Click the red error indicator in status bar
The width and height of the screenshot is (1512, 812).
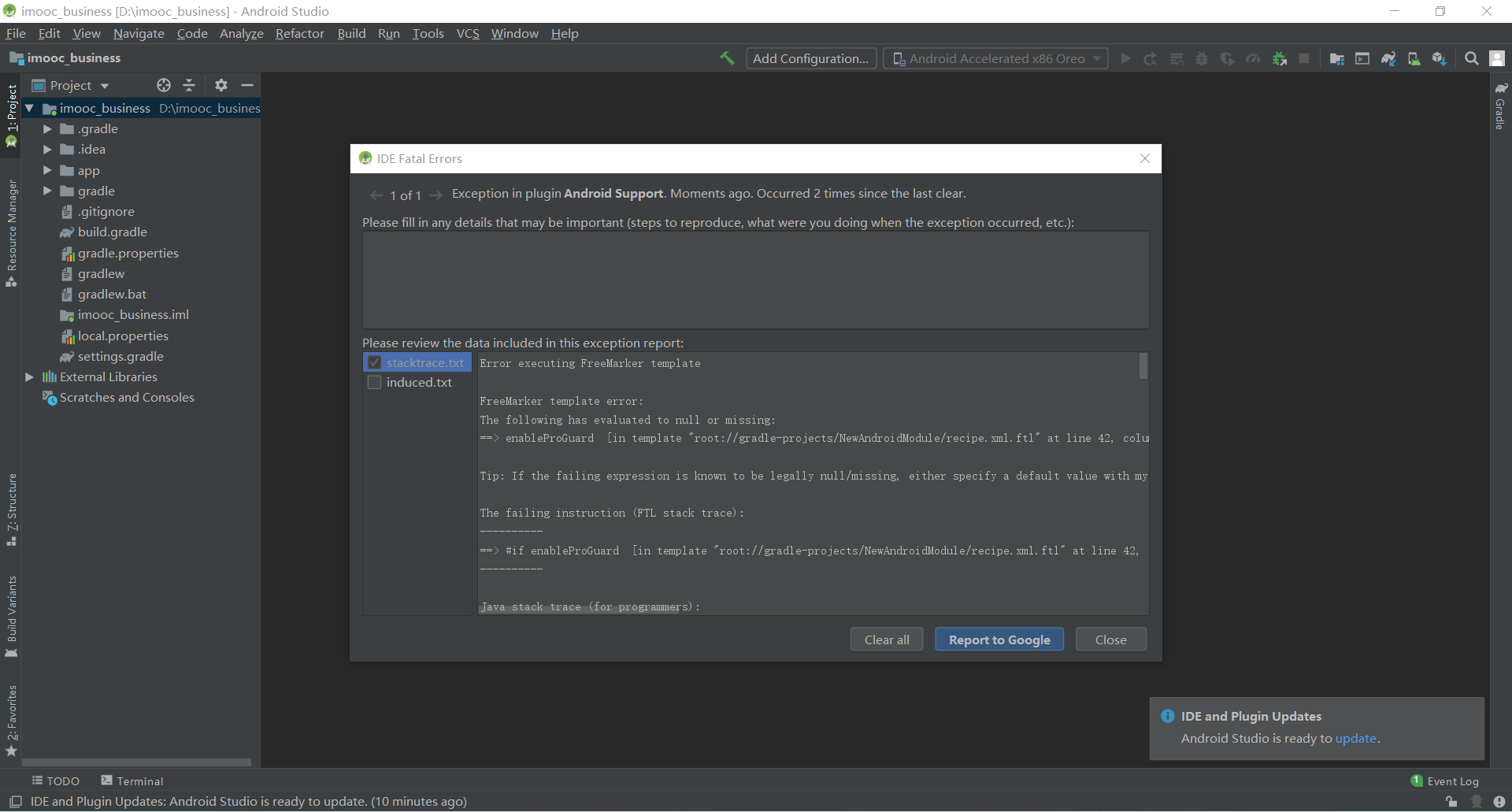[1499, 802]
